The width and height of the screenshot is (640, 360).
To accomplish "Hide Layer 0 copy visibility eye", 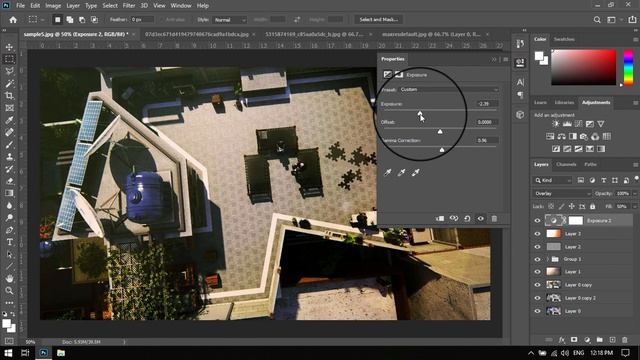I will coord(537,285).
